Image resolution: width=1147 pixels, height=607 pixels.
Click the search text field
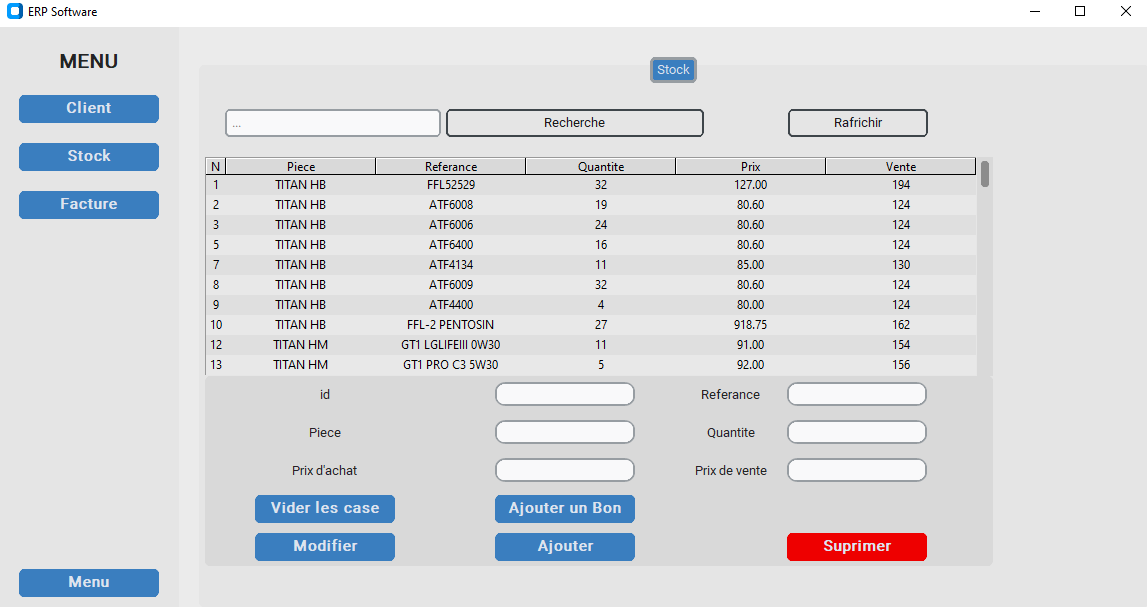(x=332, y=122)
